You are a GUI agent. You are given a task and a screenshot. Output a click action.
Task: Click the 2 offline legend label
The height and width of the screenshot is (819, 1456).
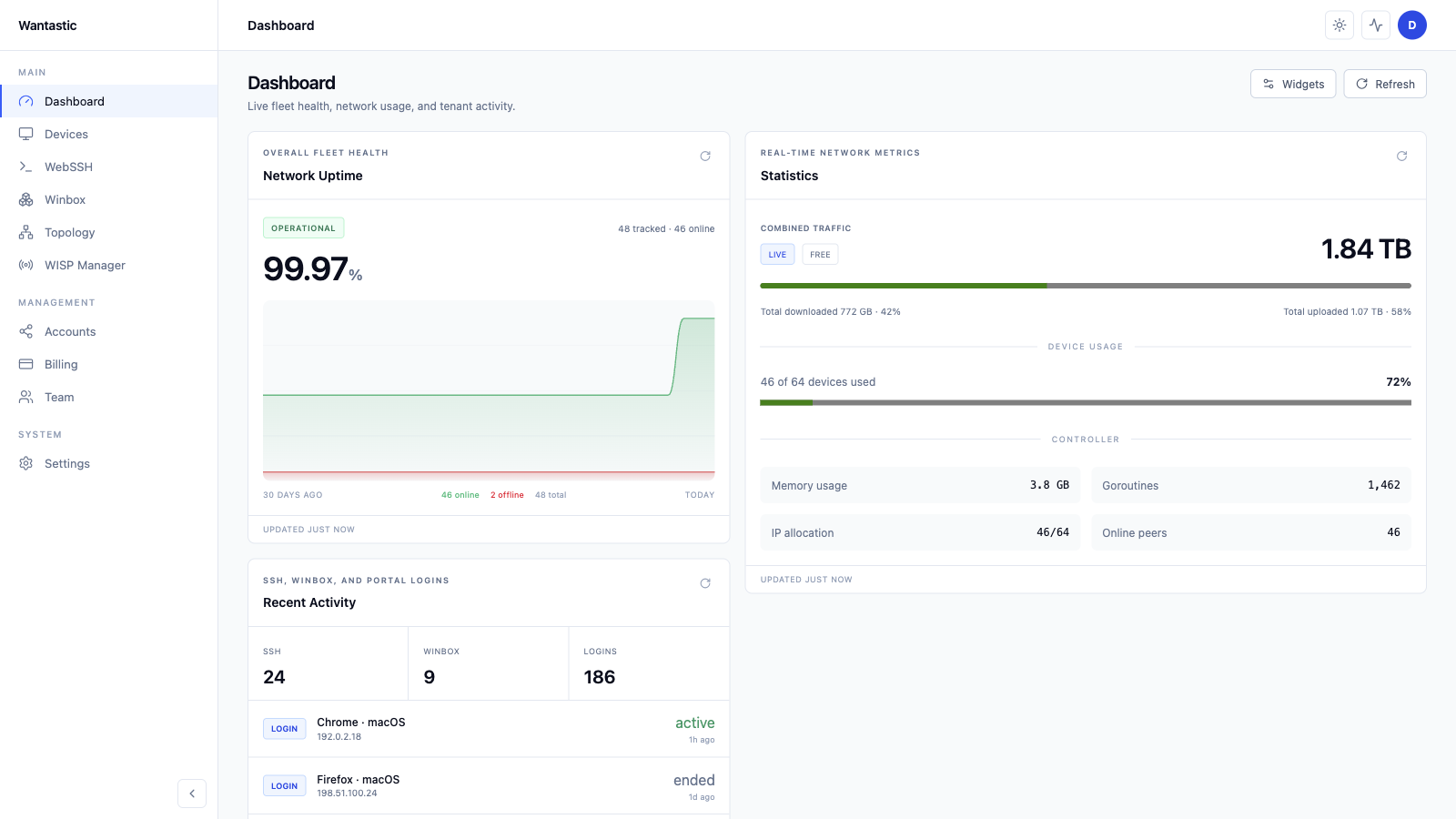click(507, 495)
